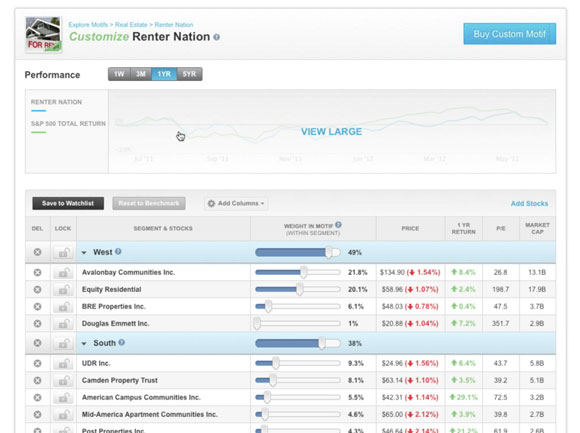Open the Add Columns dropdown

236,203
